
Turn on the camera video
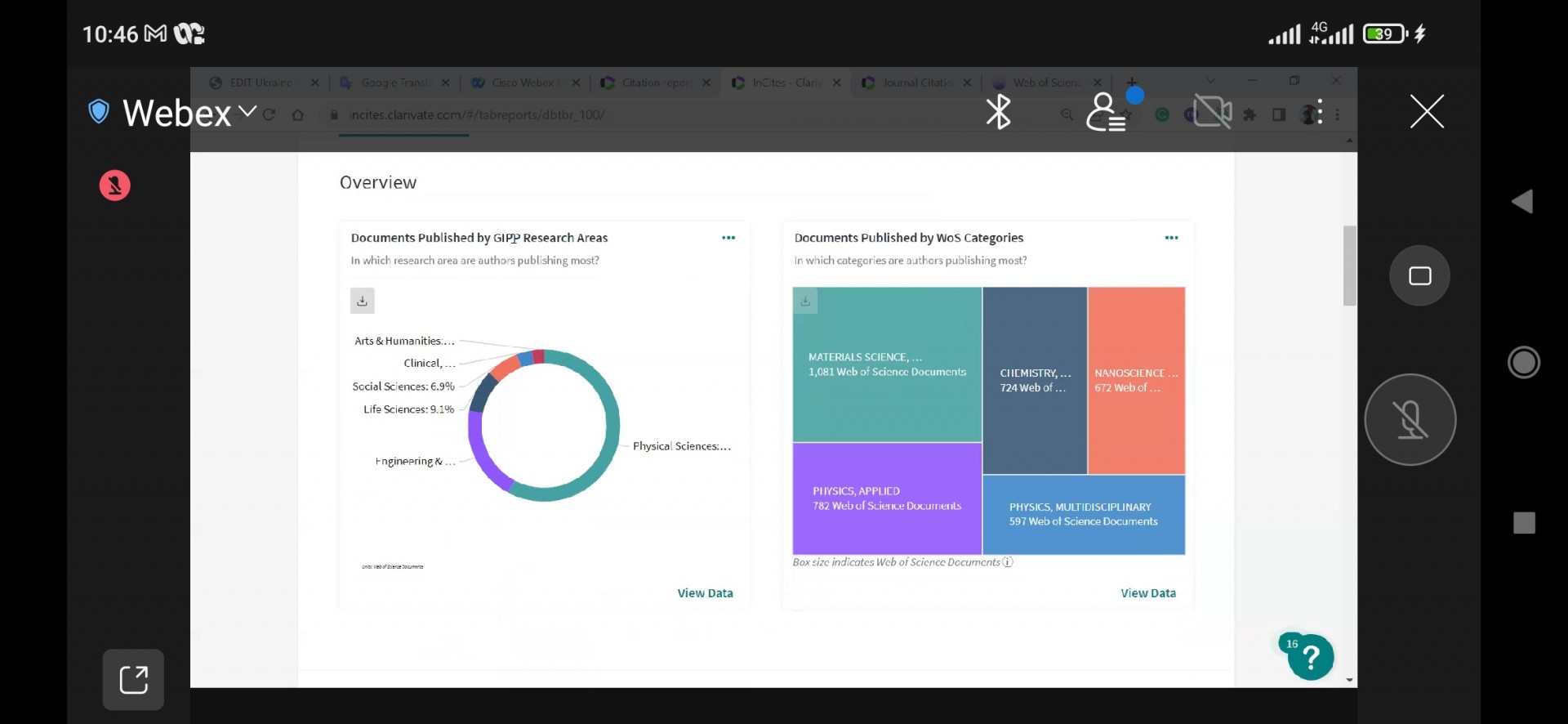coord(1213,112)
